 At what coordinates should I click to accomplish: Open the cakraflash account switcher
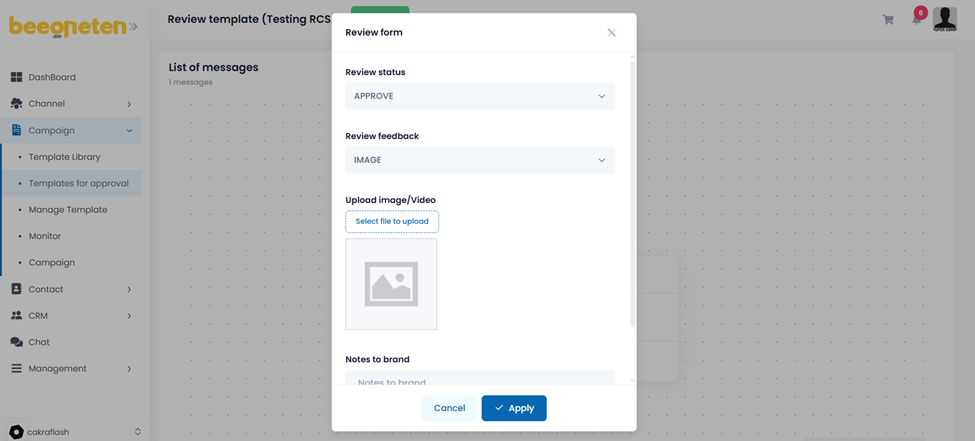75,432
